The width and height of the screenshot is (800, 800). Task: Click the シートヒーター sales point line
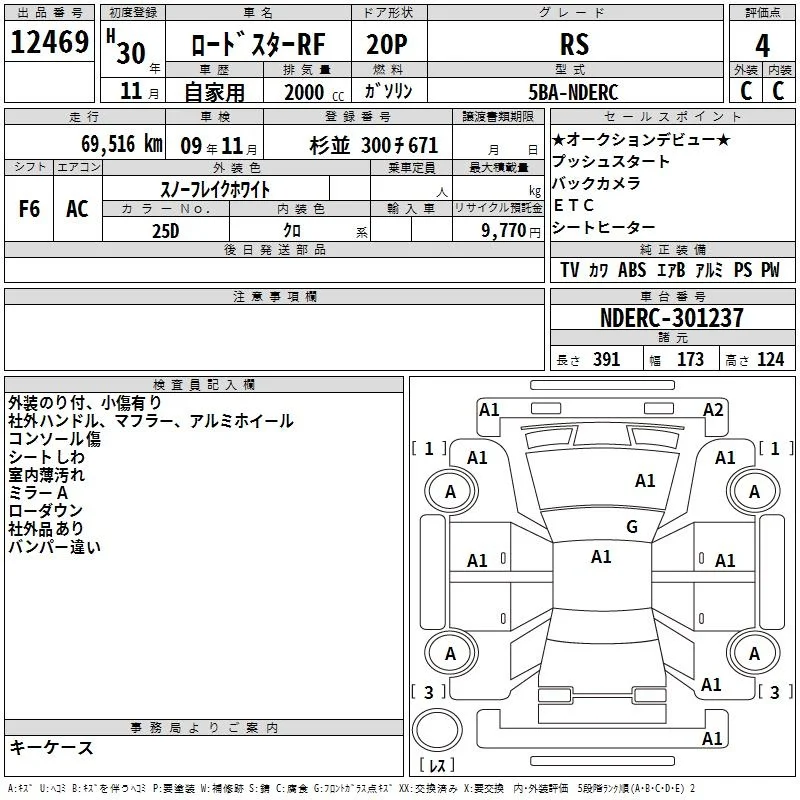604,227
